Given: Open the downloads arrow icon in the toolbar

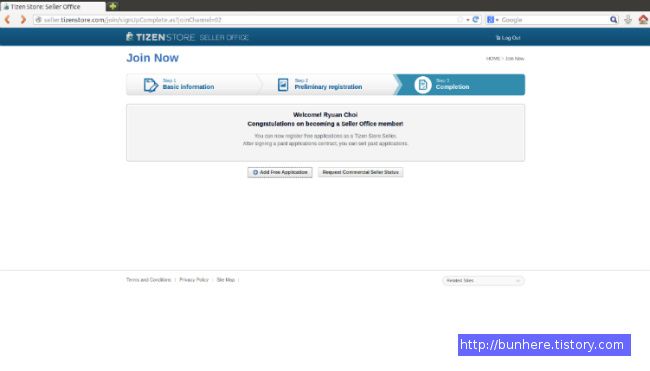Looking at the screenshot, I should pos(628,19).
